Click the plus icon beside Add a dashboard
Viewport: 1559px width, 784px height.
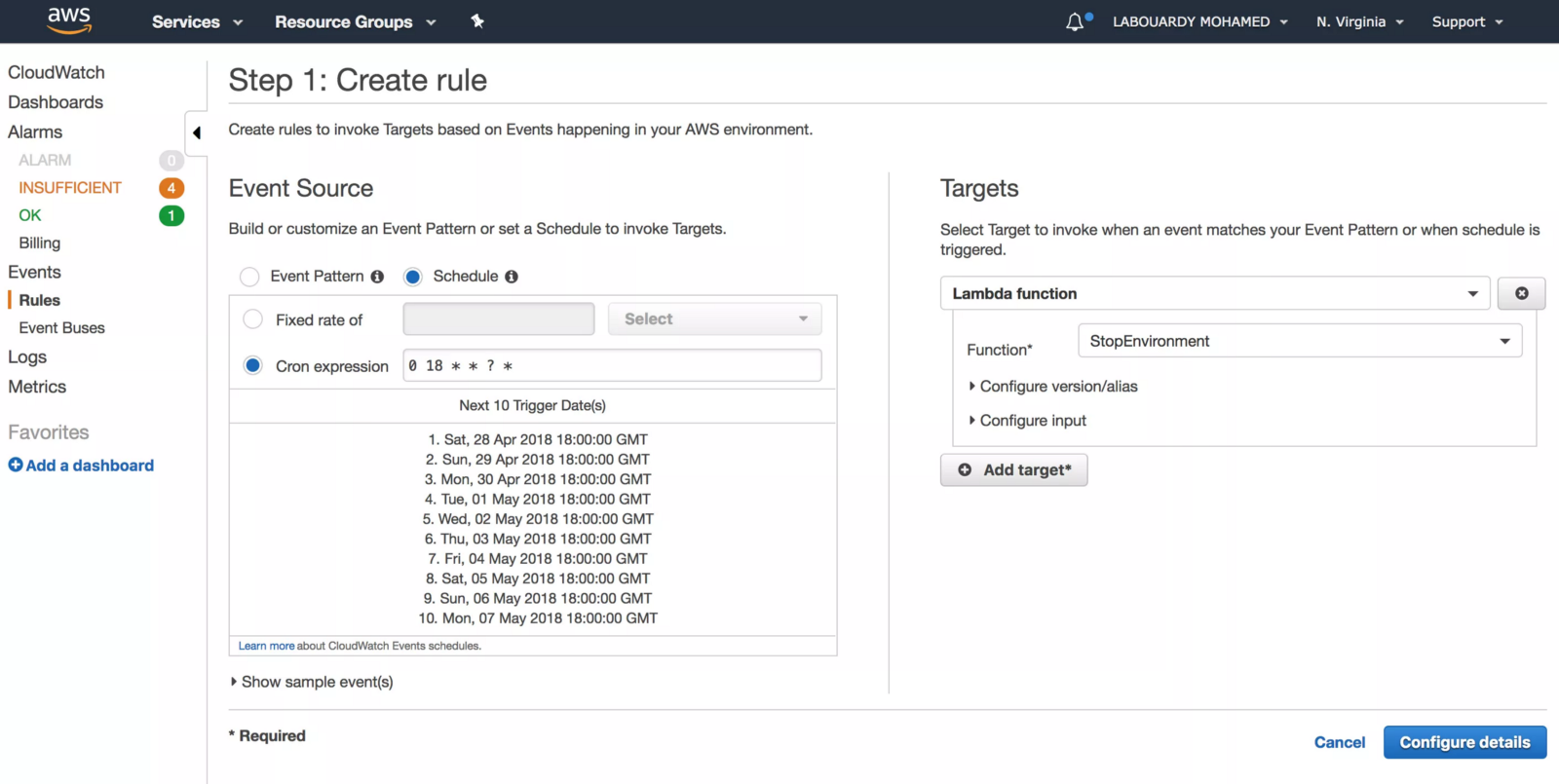16,466
